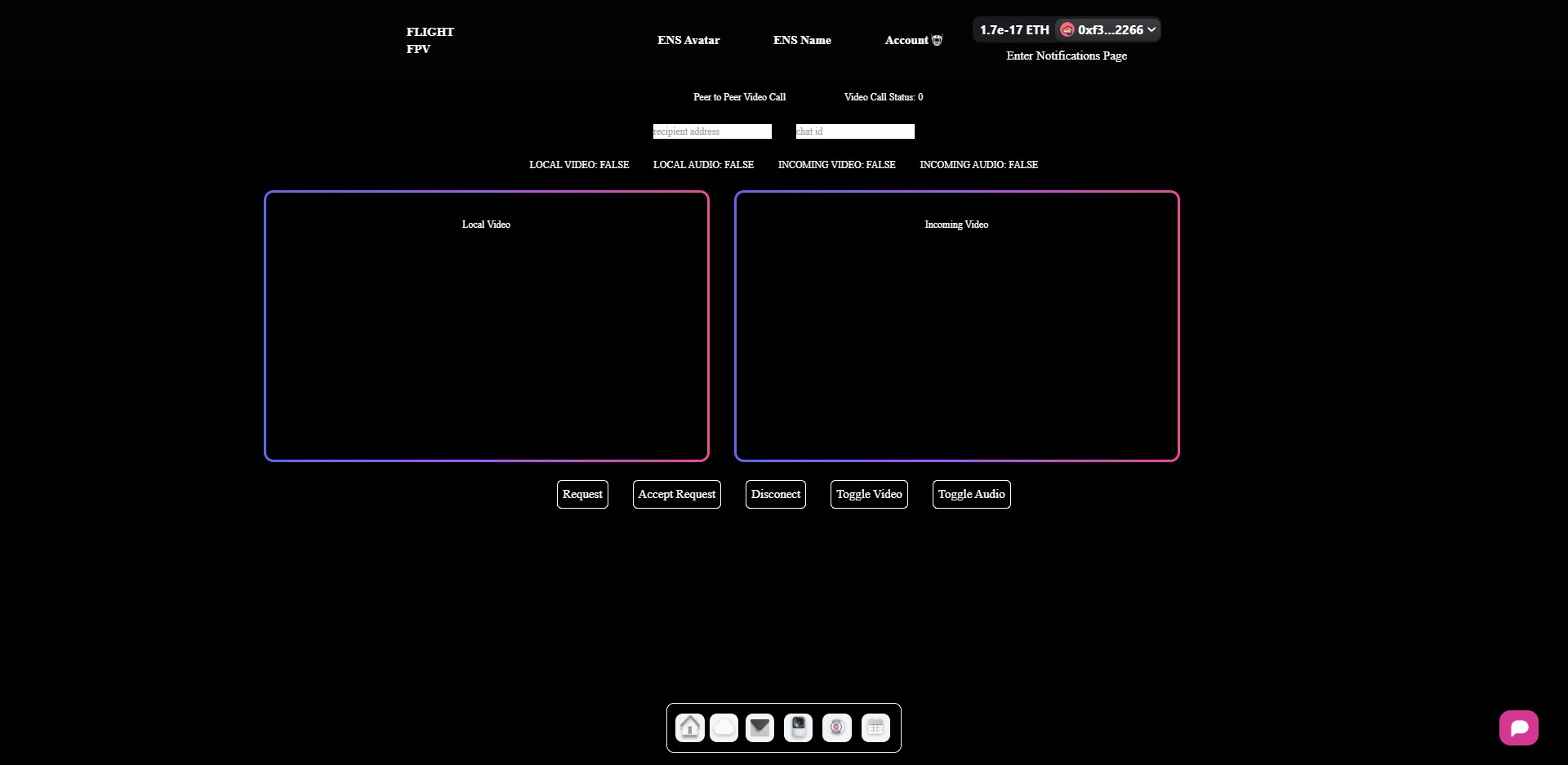Select the ENS Name menu item
1568x765 pixels.
pyautogui.click(x=802, y=39)
